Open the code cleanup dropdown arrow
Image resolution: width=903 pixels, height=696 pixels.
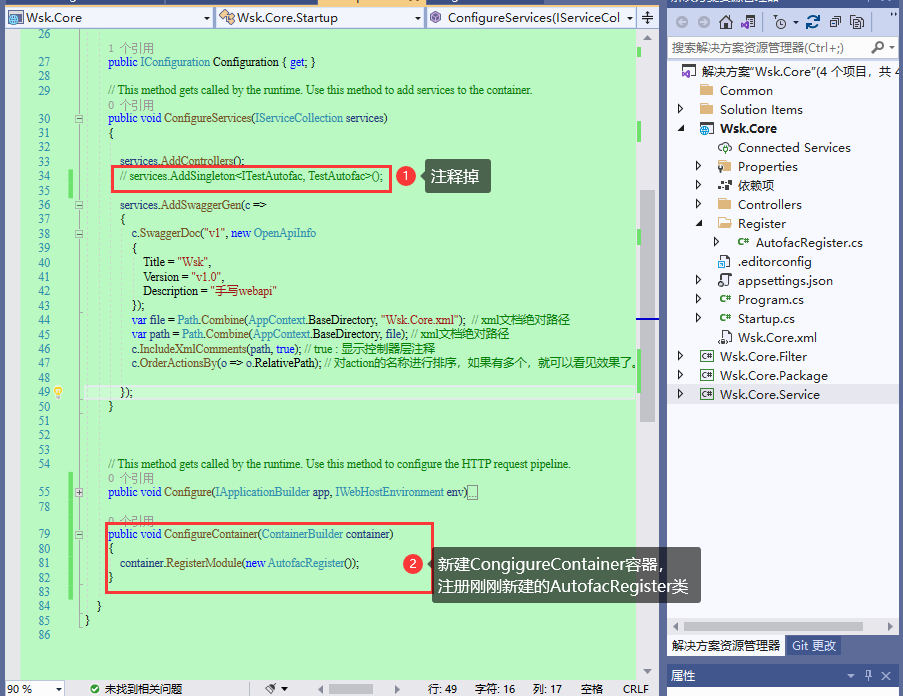[284, 689]
